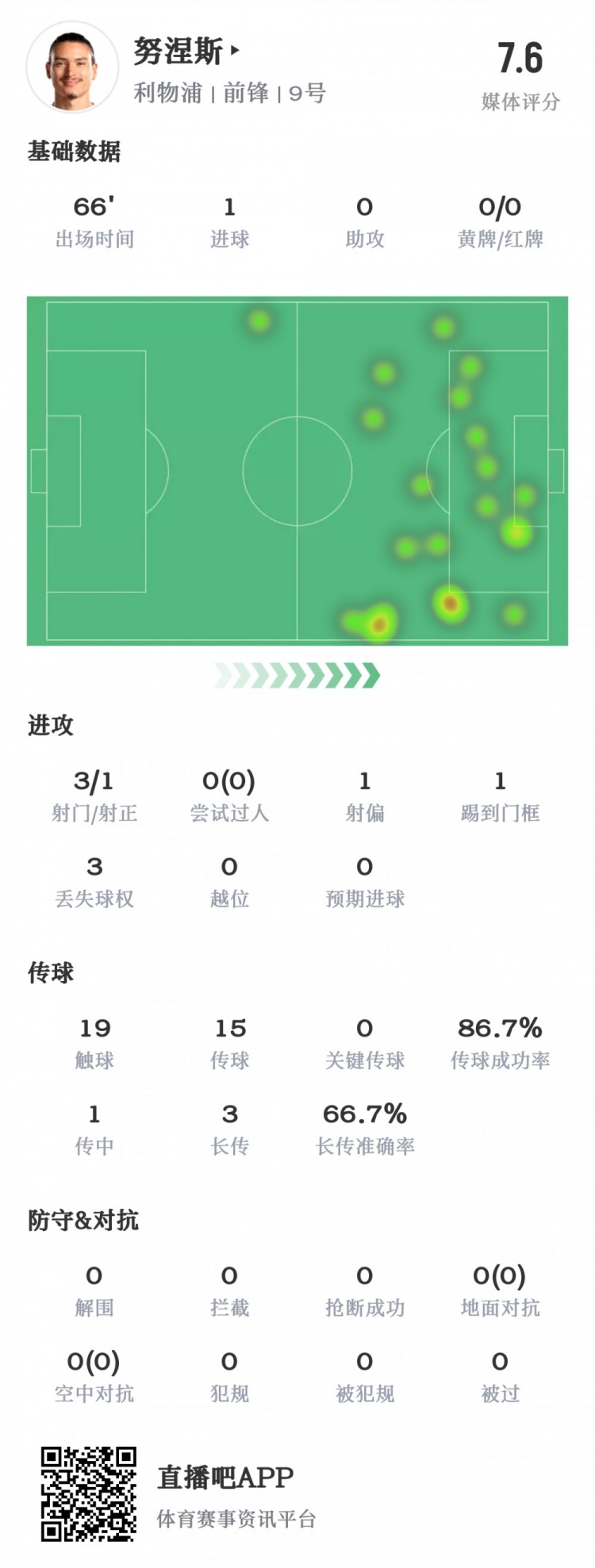595x1568 pixels.
Task: Select the 进攻 section heading
Action: 50,724
